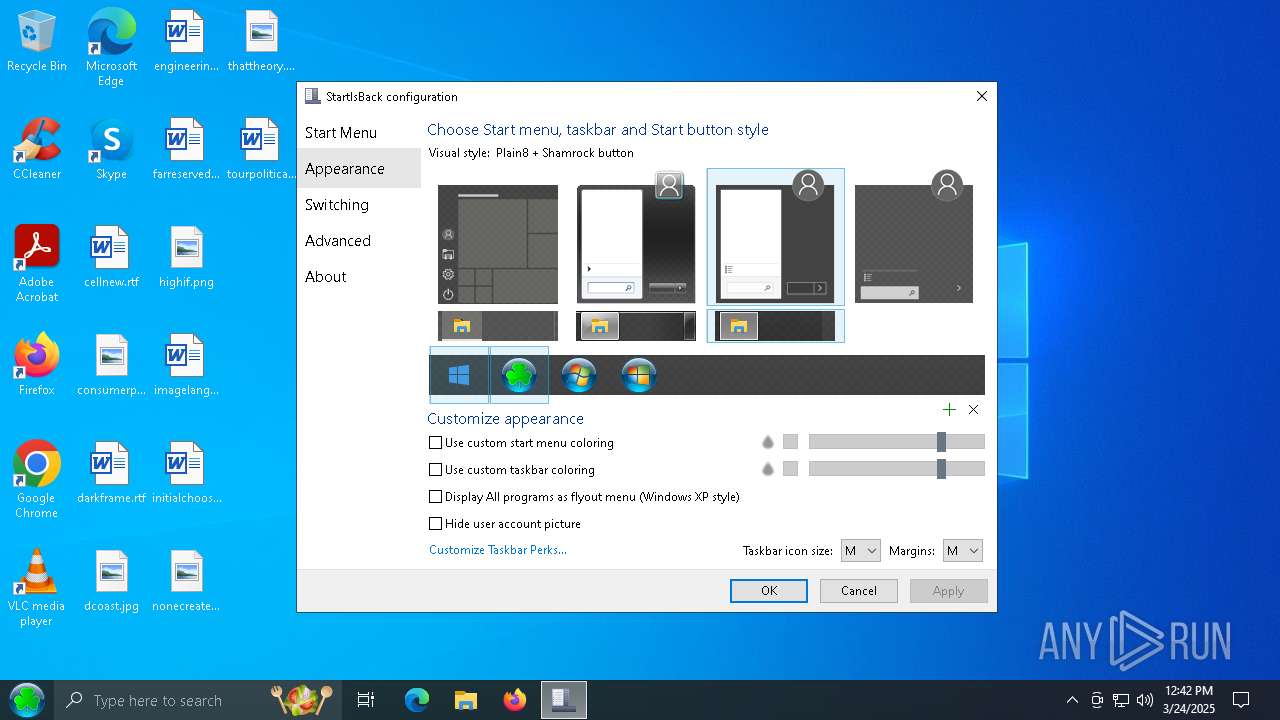
Task: Select the Windows 10 logo start button style
Action: pyautogui.click(x=459, y=375)
